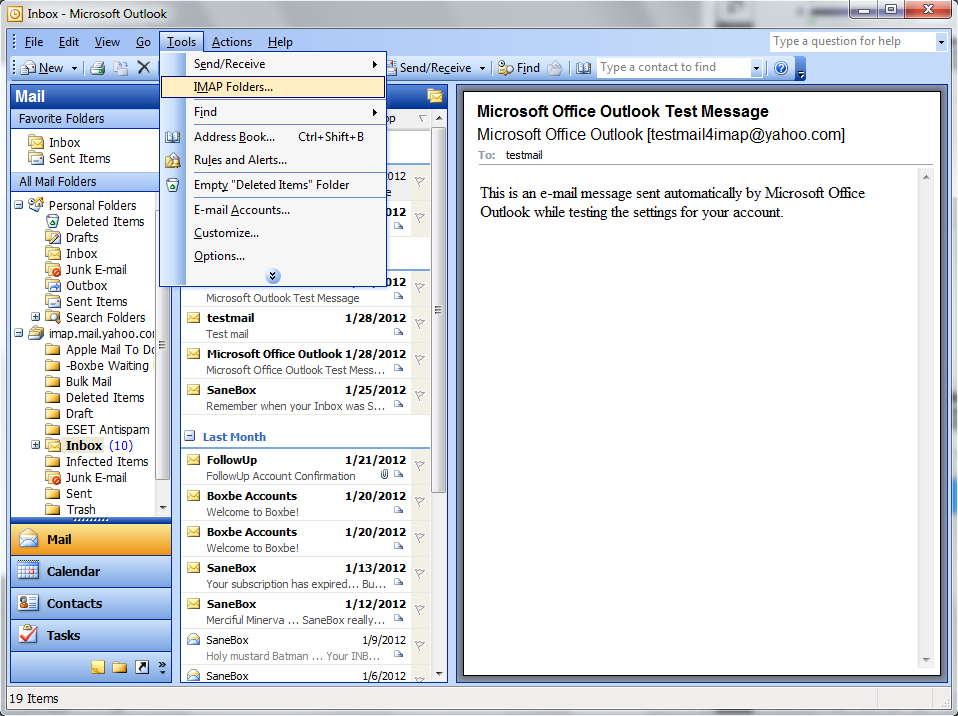Click the Find toolbar button

(519, 68)
